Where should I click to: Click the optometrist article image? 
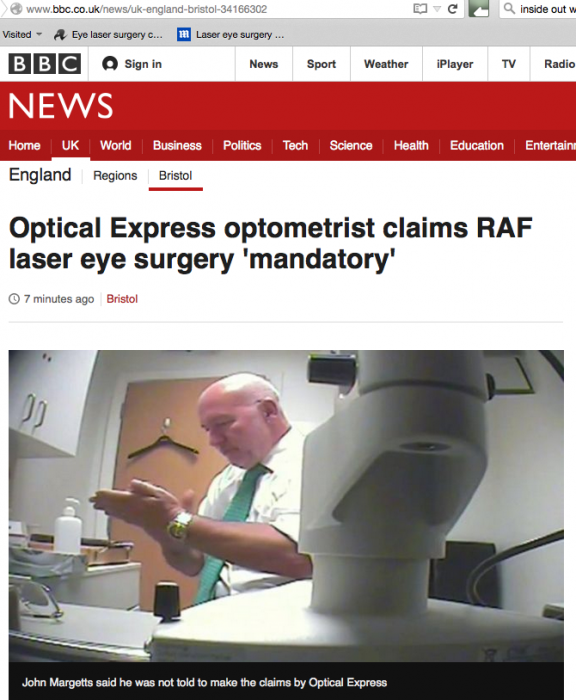286,505
